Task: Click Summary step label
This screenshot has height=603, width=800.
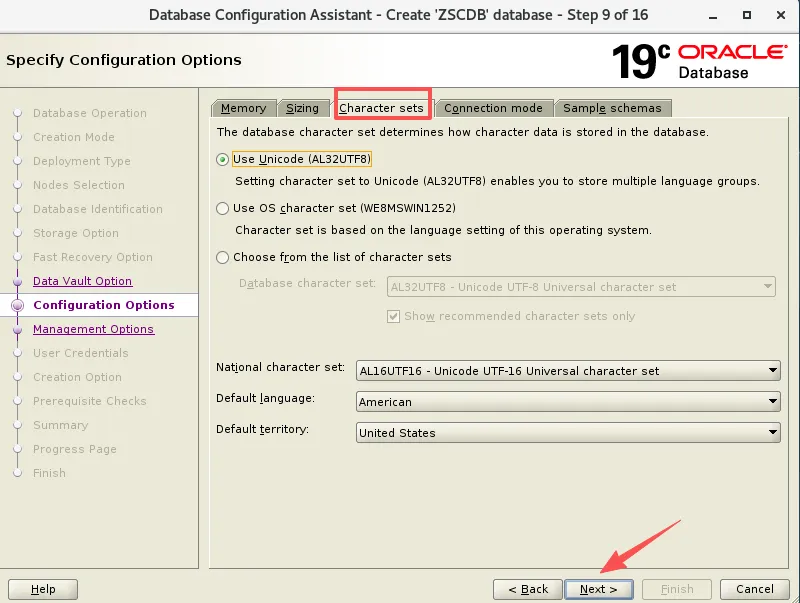Action: [61, 425]
